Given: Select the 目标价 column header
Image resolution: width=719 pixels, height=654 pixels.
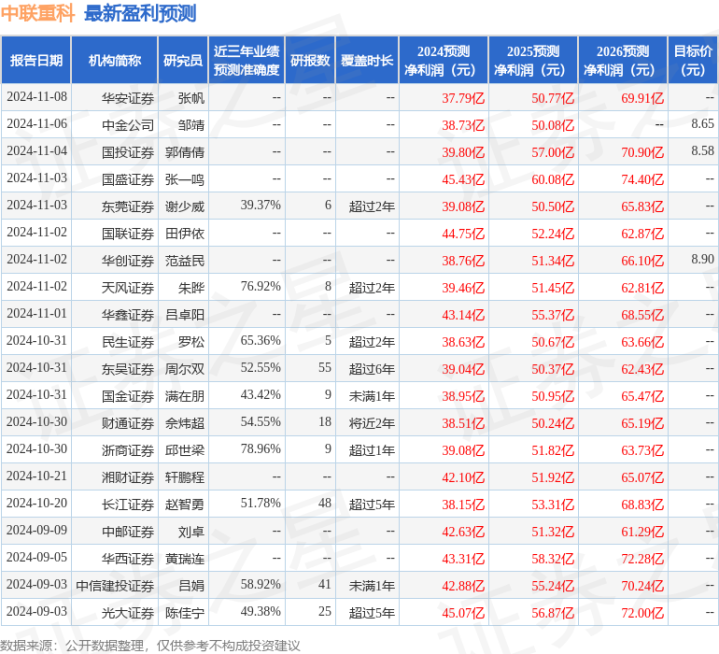Looking at the screenshot, I should click(693, 61).
